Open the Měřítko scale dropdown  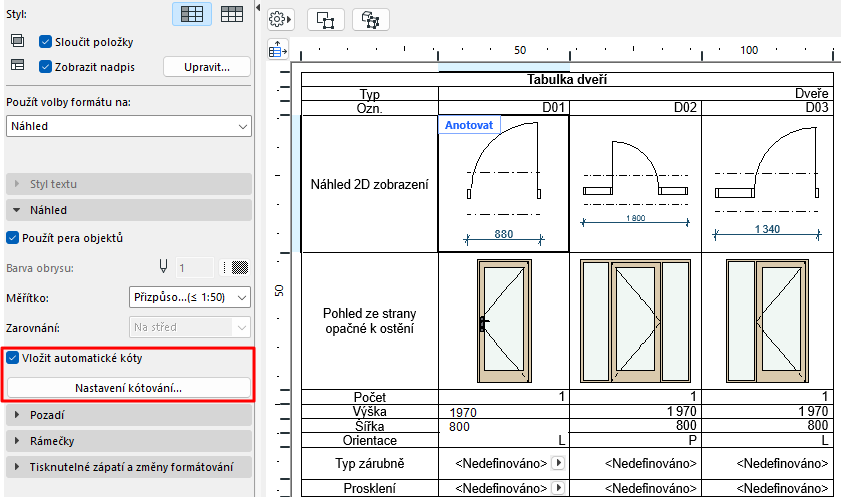(x=190, y=297)
